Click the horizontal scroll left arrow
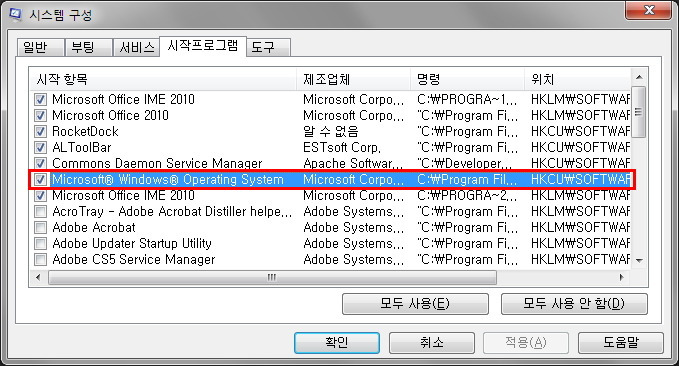679x366 pixels. (38, 277)
